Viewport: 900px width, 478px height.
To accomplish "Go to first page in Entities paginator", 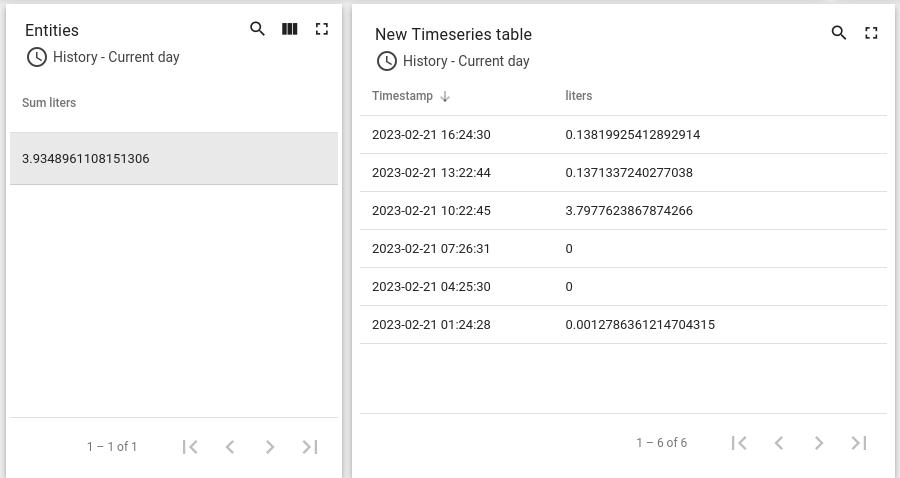I will point(190,446).
